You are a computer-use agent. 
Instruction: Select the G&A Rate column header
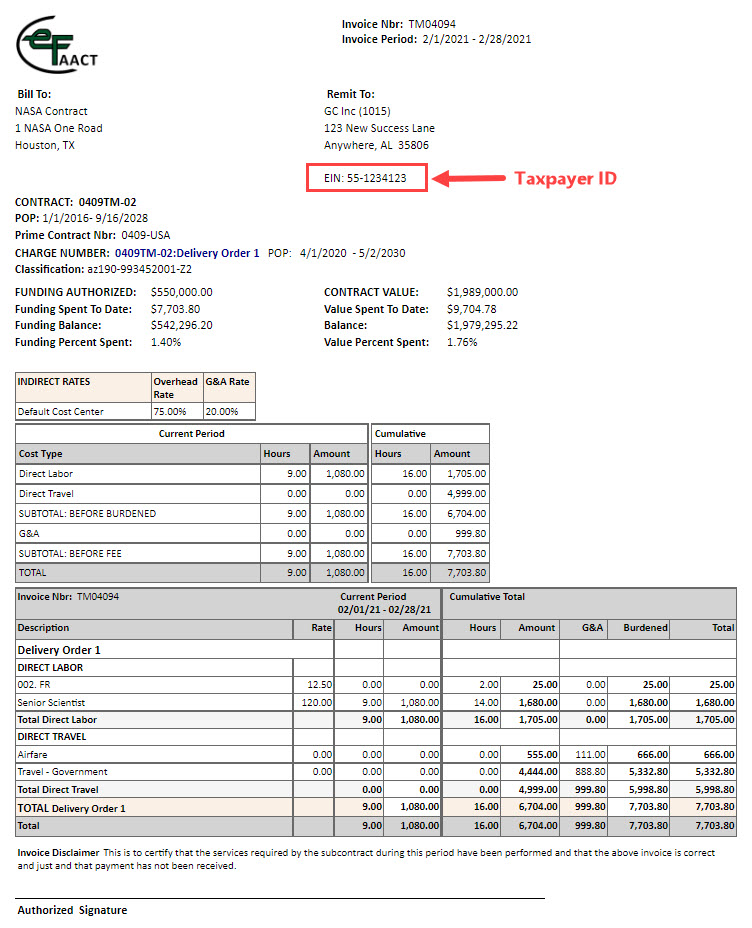pyautogui.click(x=228, y=382)
